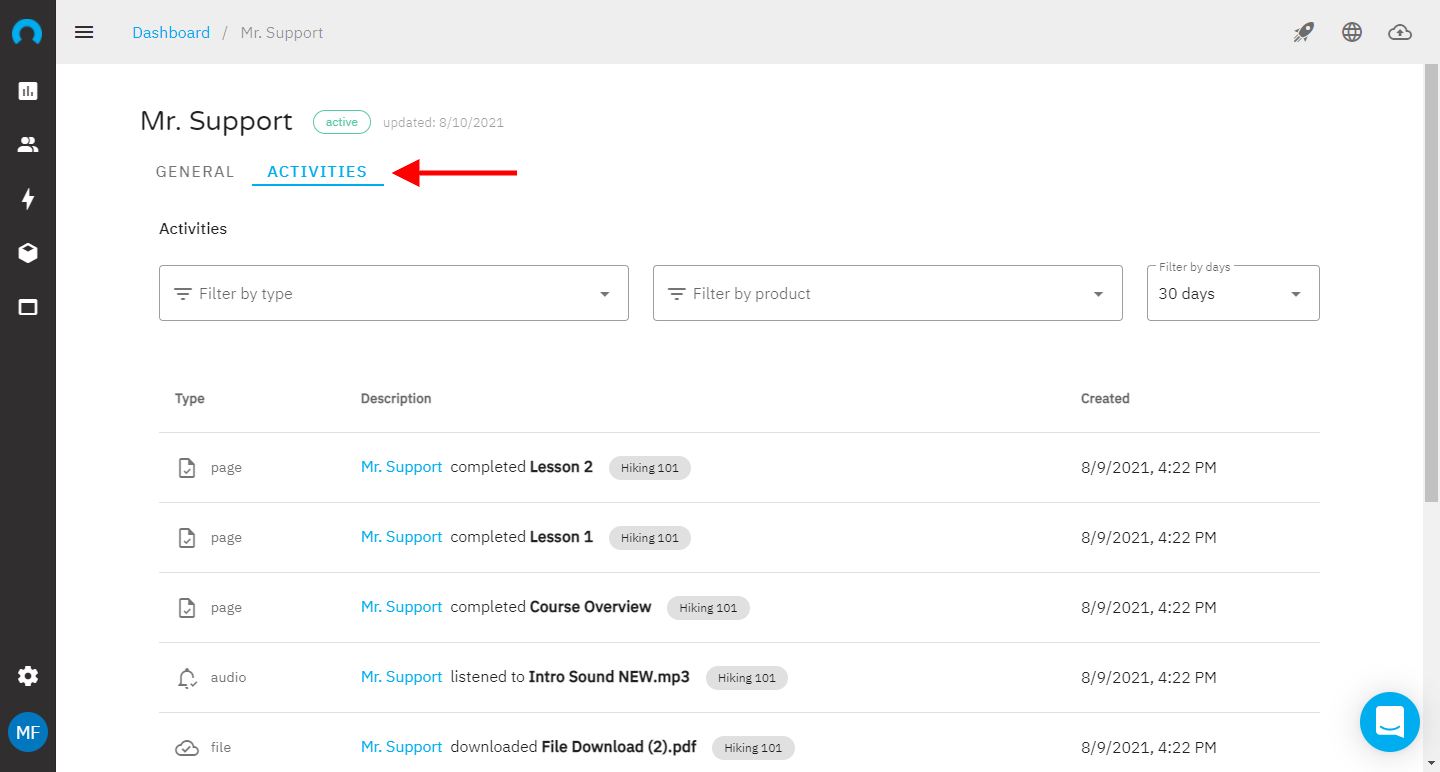Click the MF user avatar

coord(28,733)
